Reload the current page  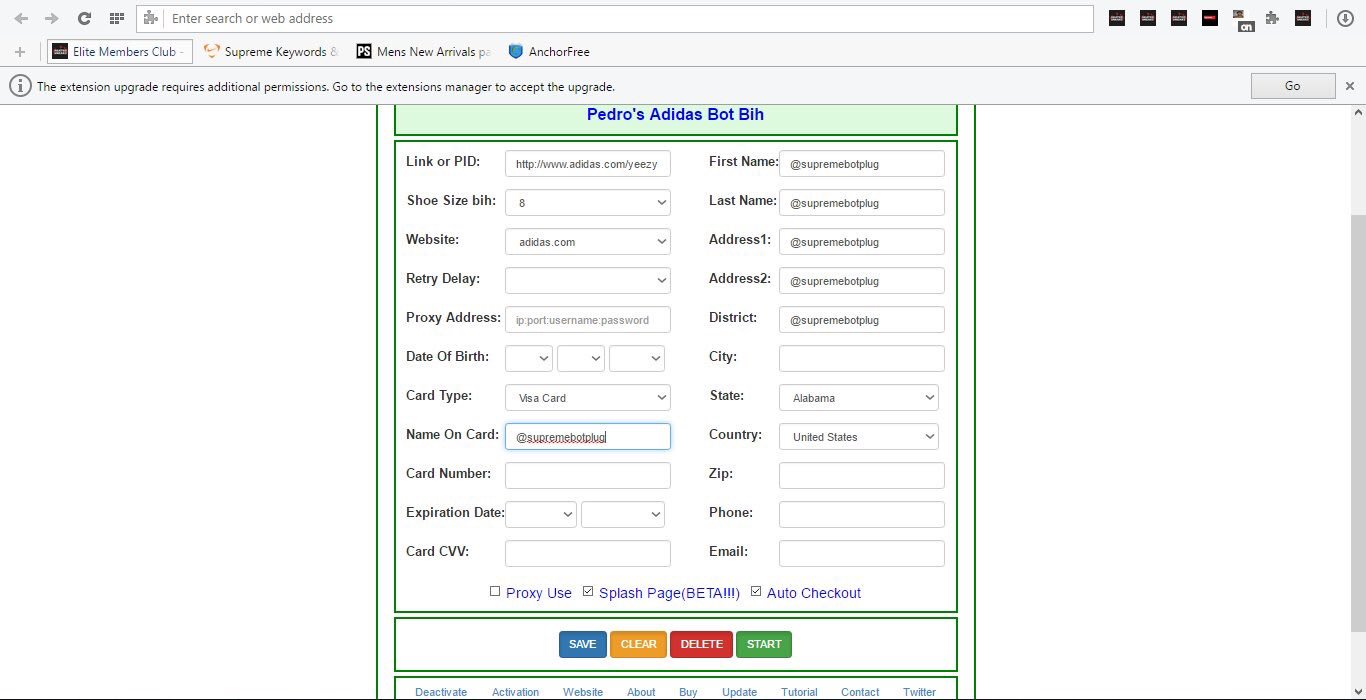pyautogui.click(x=84, y=18)
